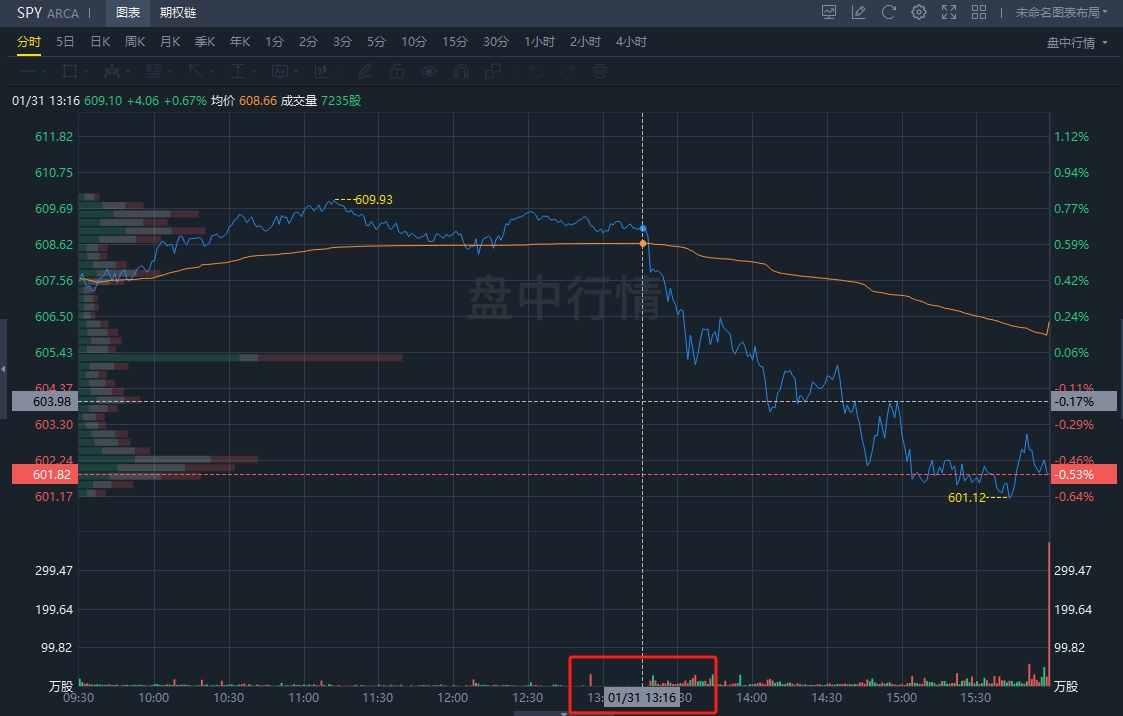Select the 日K timeframe tab
This screenshot has height=716, width=1123.
[100, 41]
